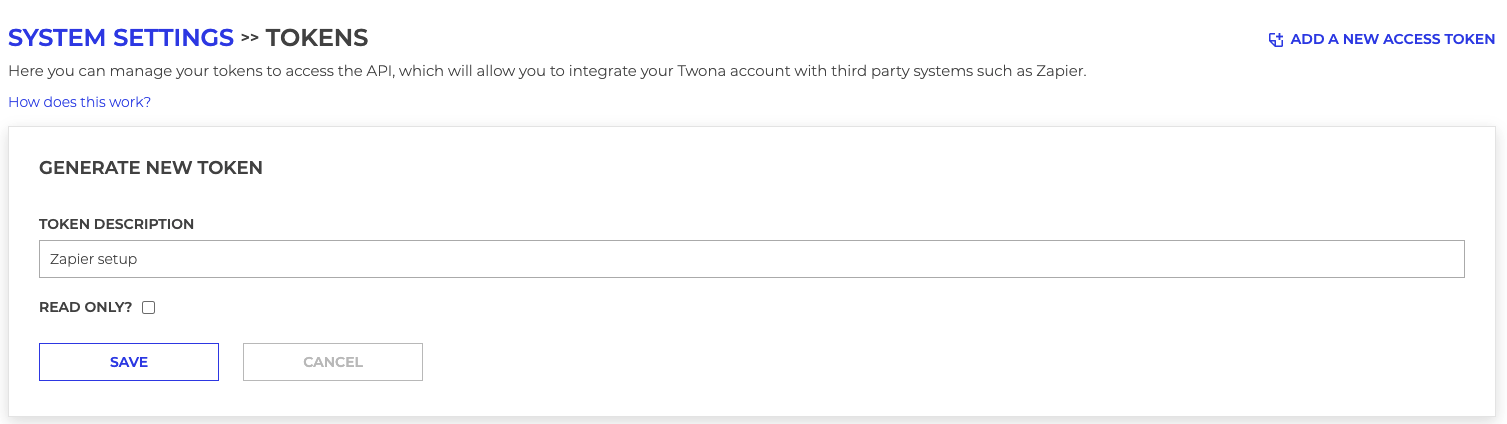Cancel token generation
The image size is (1507, 424).
(x=333, y=362)
